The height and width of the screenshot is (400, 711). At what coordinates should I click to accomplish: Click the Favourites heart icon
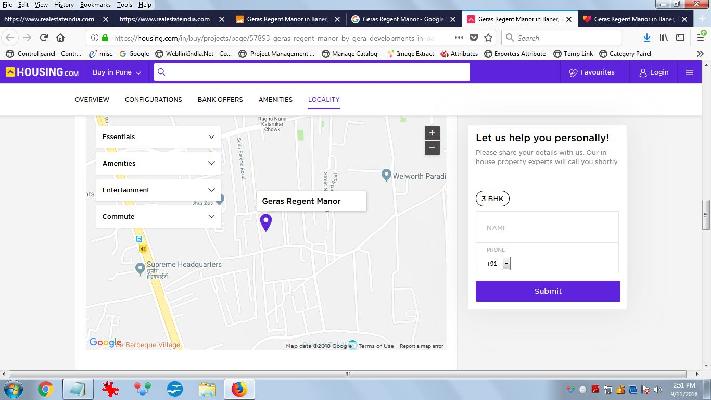[572, 72]
